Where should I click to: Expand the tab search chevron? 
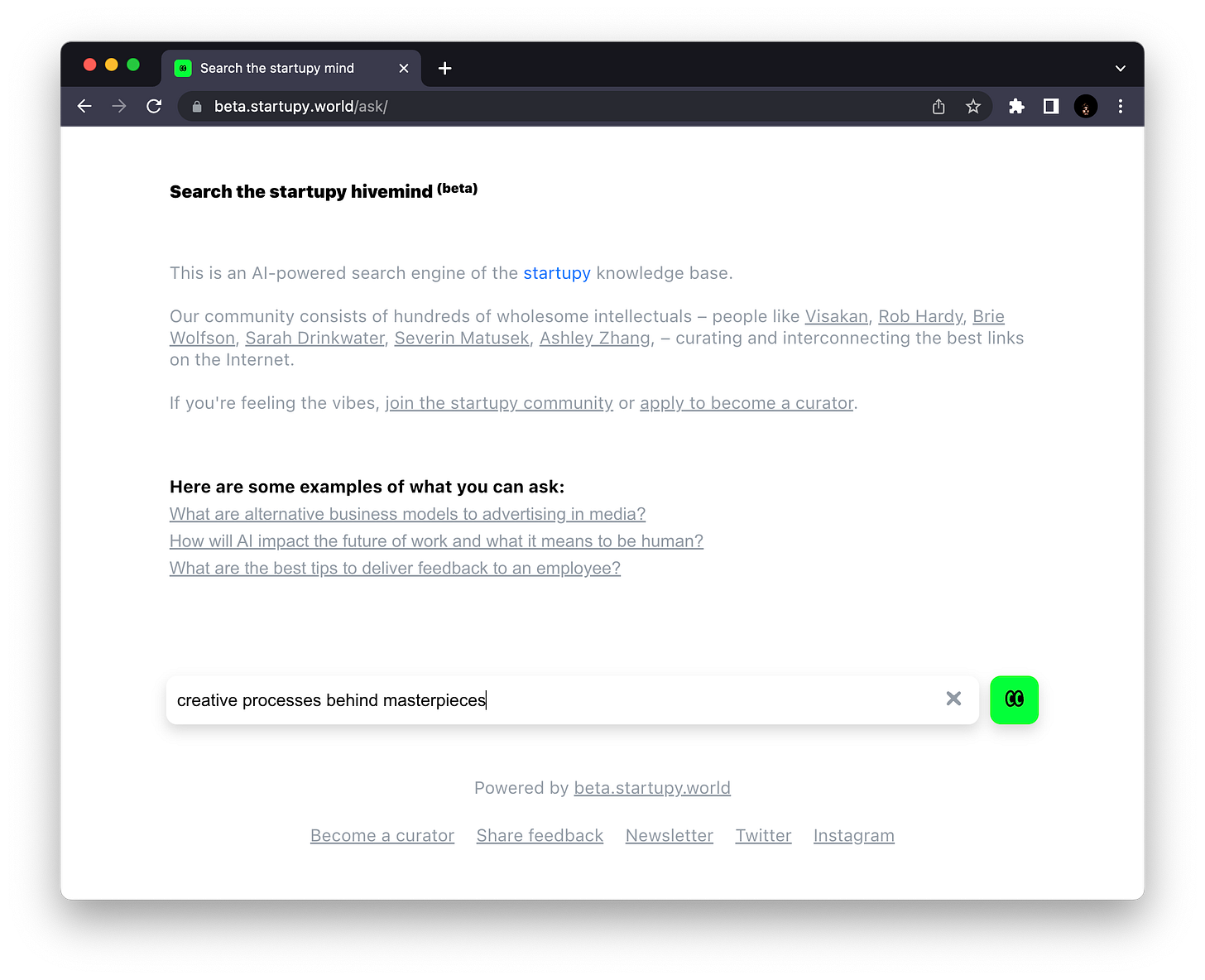coord(1121,68)
